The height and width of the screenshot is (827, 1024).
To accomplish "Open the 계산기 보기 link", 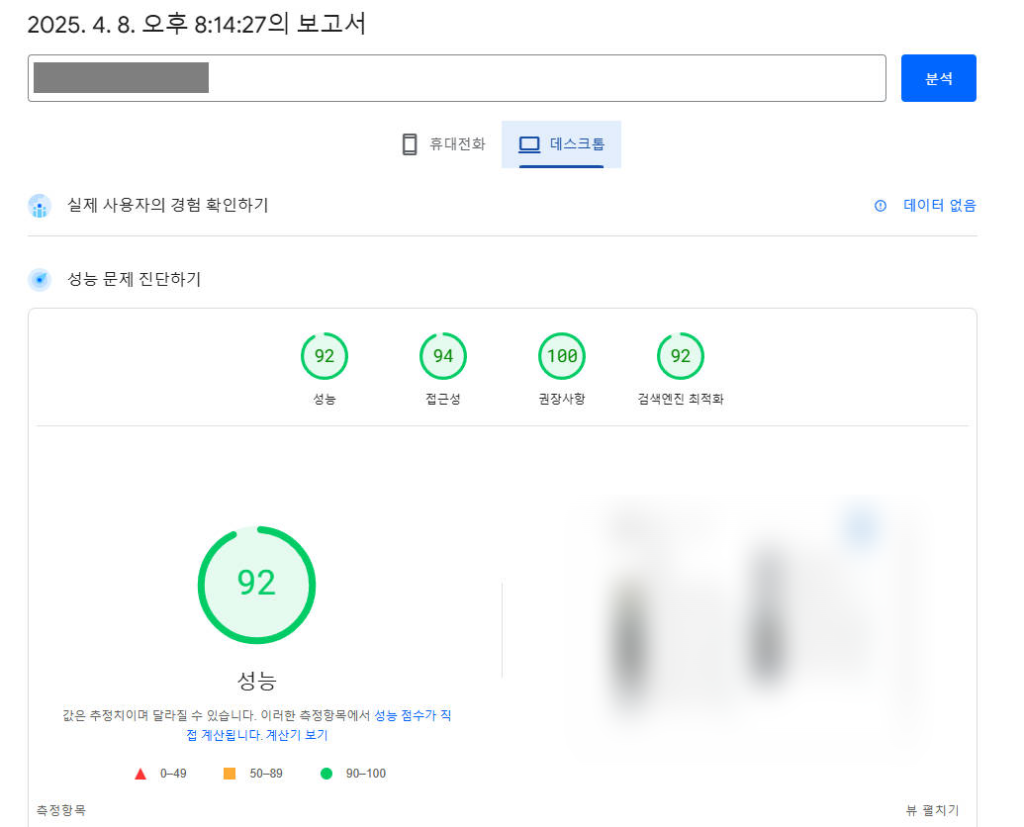I will click(297, 735).
